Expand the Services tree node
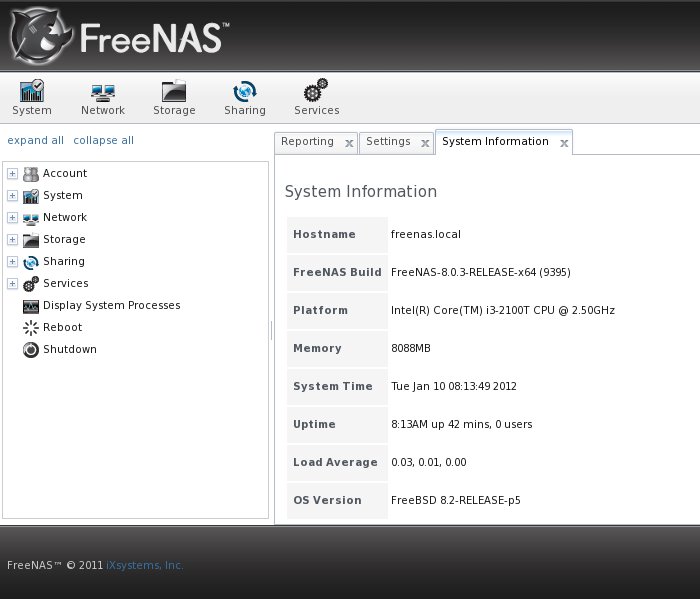 (12, 283)
